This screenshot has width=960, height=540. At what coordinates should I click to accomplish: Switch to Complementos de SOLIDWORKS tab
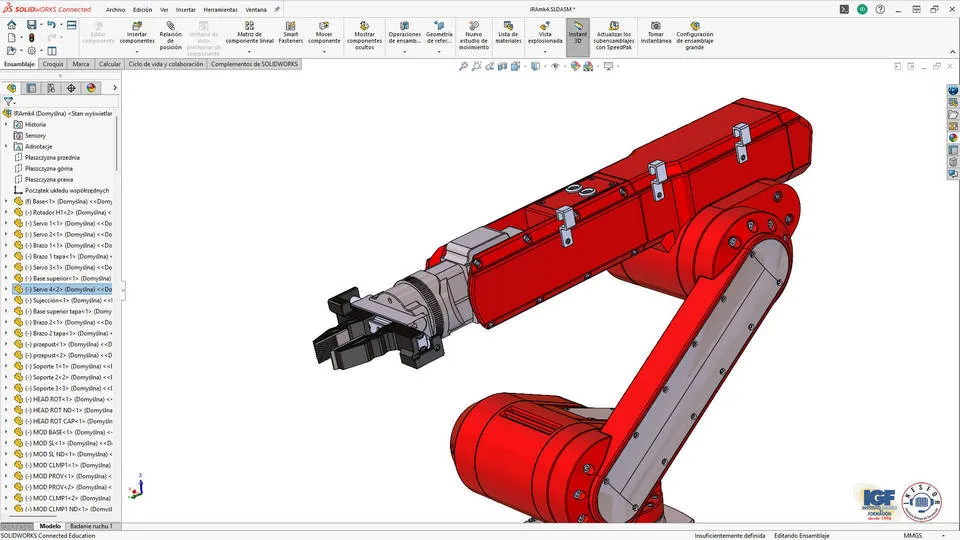(254, 64)
